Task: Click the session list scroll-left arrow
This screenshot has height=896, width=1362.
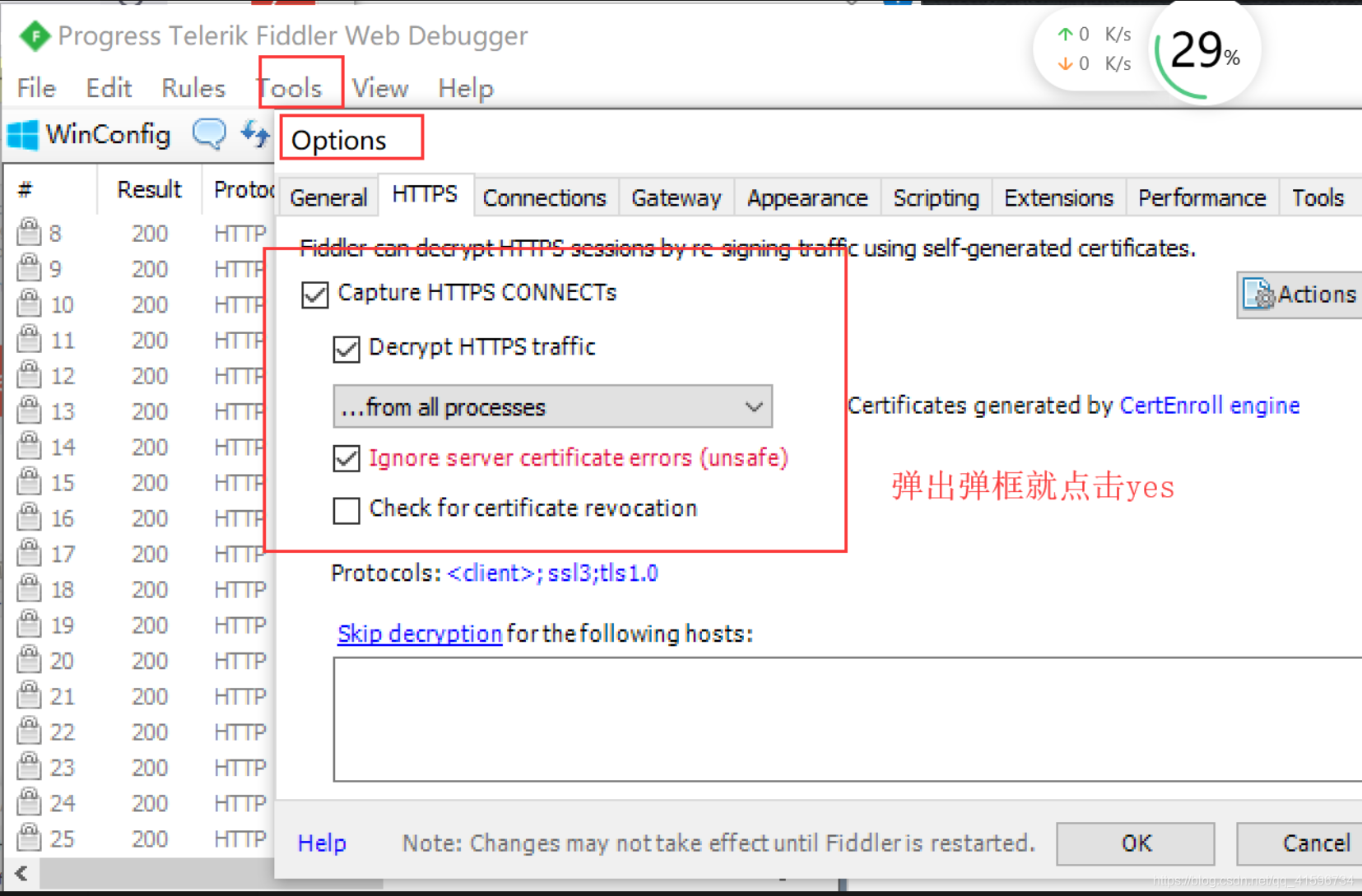Action: pos(21,874)
